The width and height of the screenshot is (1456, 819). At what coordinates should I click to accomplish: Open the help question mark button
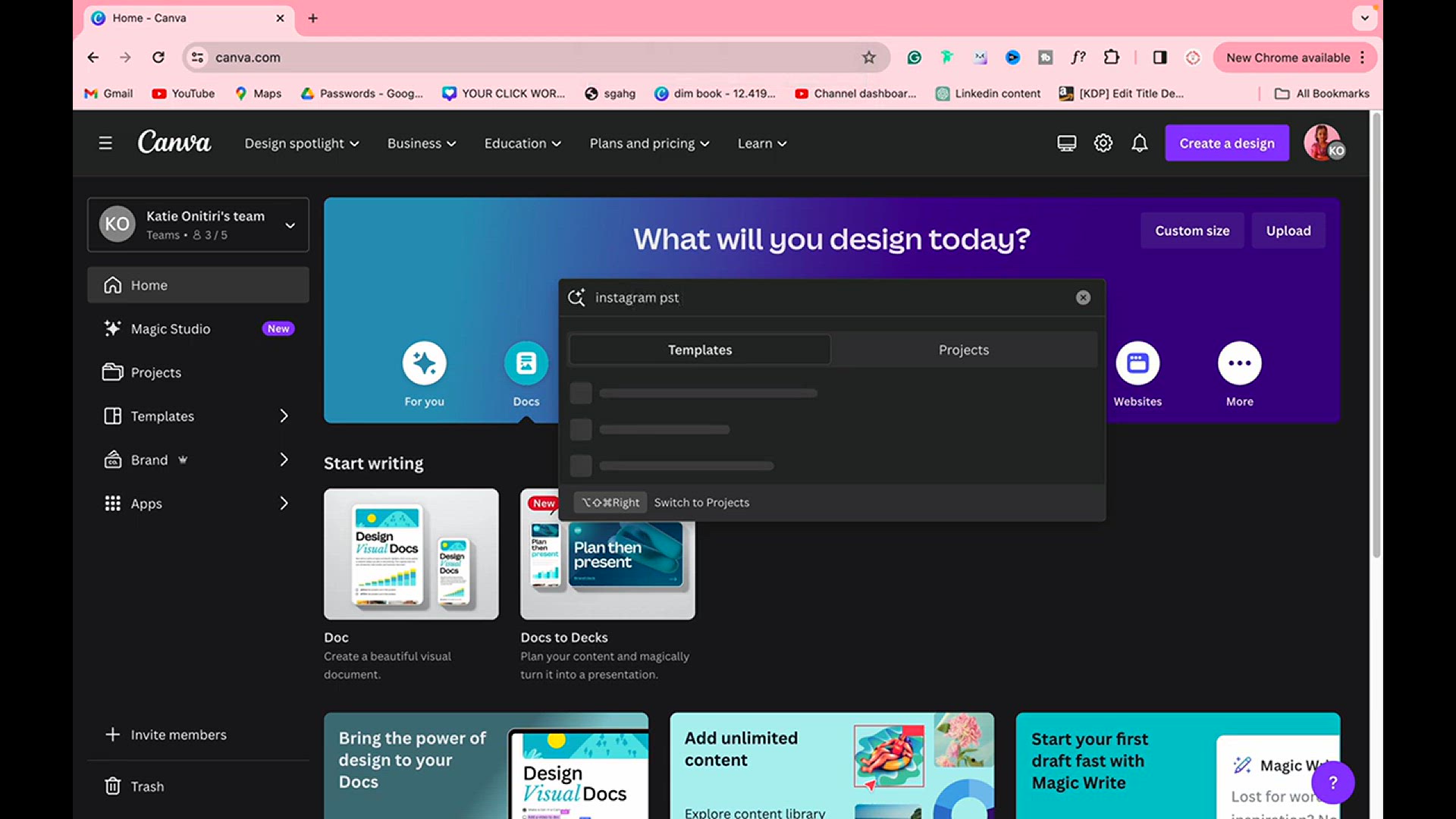(x=1333, y=783)
